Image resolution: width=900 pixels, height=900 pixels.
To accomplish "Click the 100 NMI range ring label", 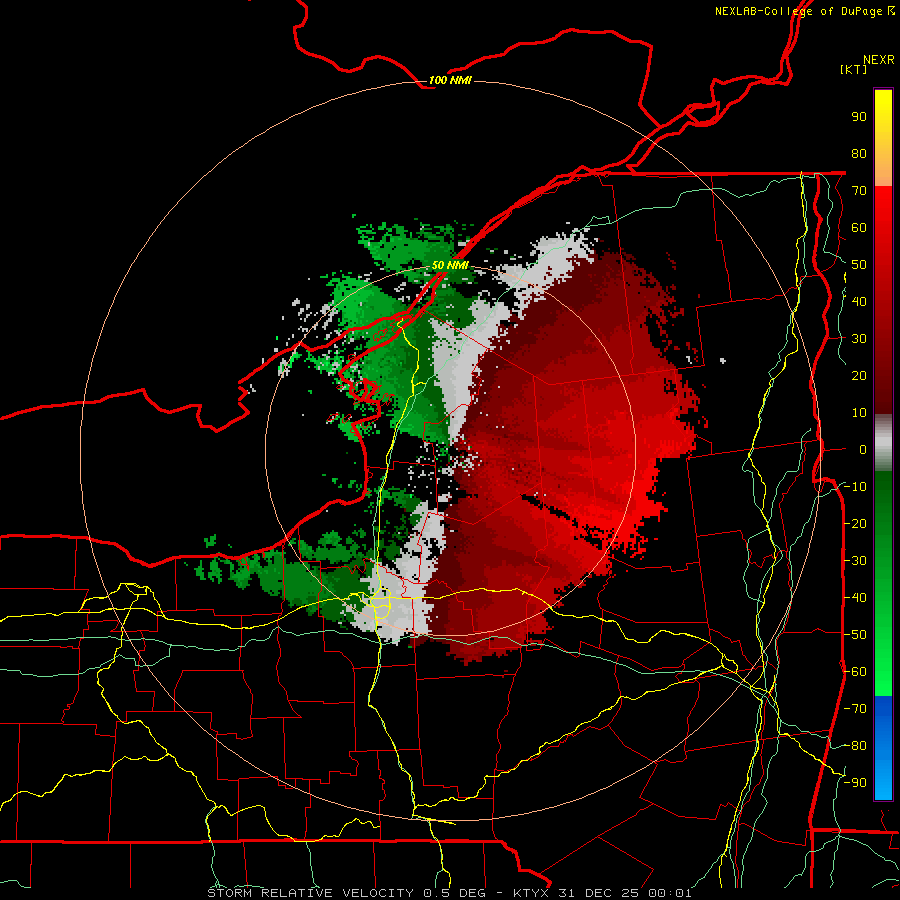I will pos(450,80).
